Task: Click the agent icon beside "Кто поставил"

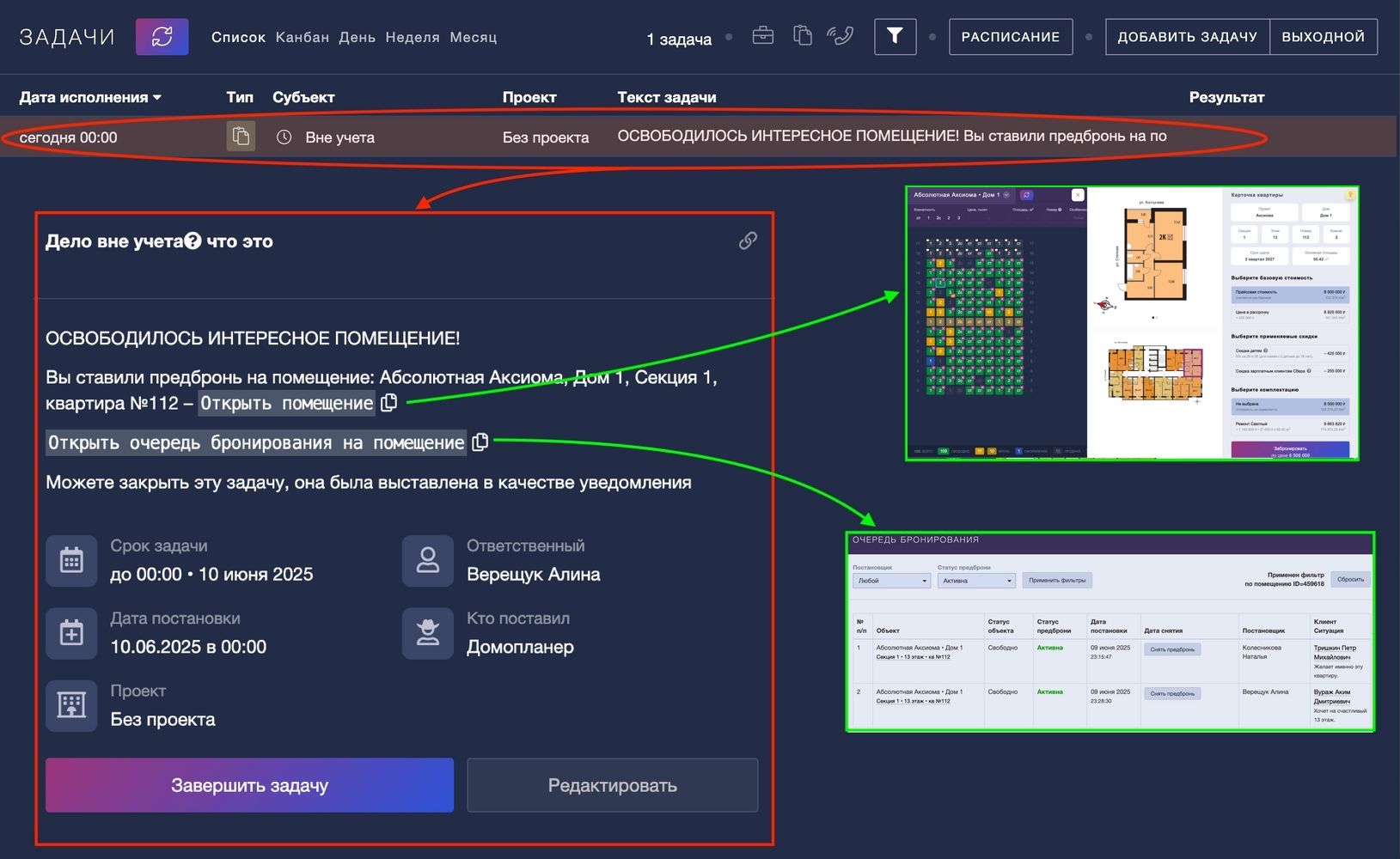Action: coord(428,634)
